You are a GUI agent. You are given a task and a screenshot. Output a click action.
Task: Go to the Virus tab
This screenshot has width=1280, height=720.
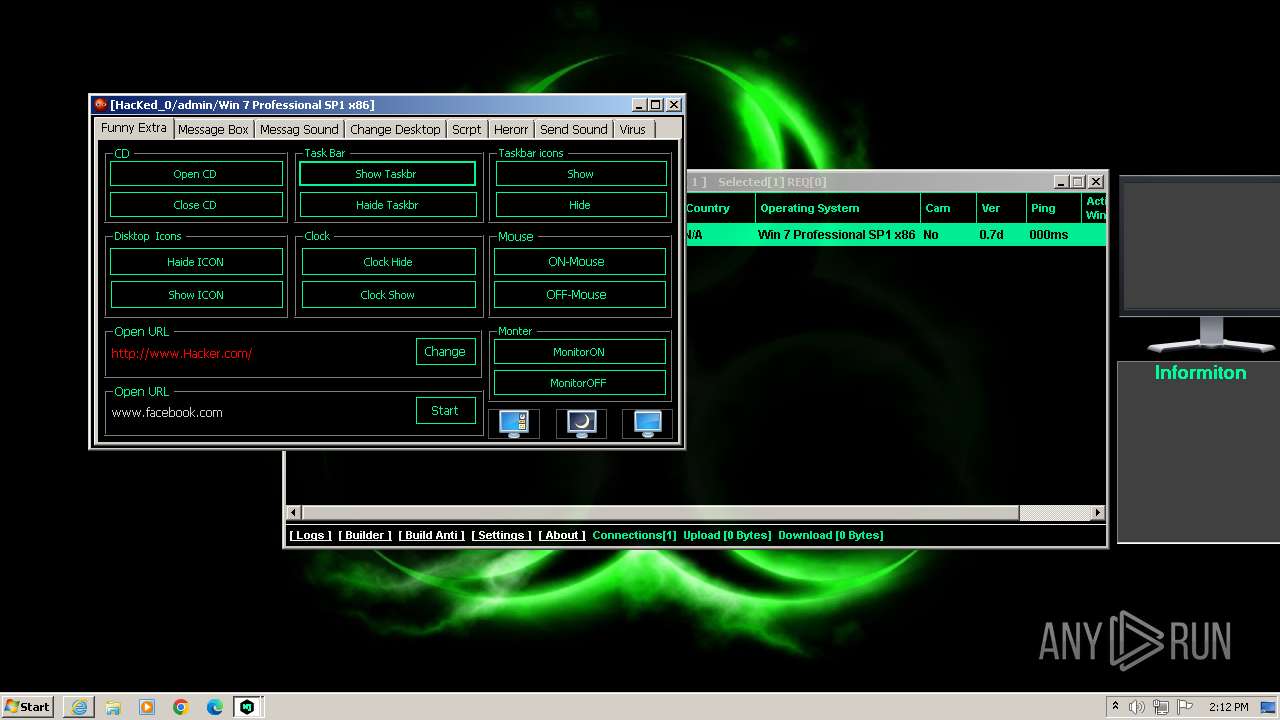tap(633, 129)
